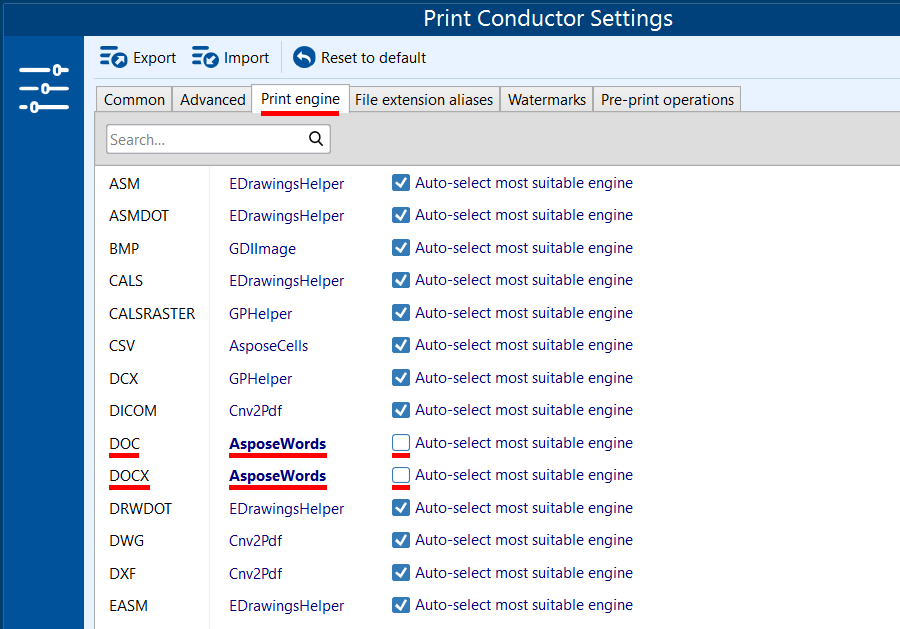Image resolution: width=900 pixels, height=629 pixels.
Task: Open the Watermarks tab
Action: pyautogui.click(x=546, y=99)
